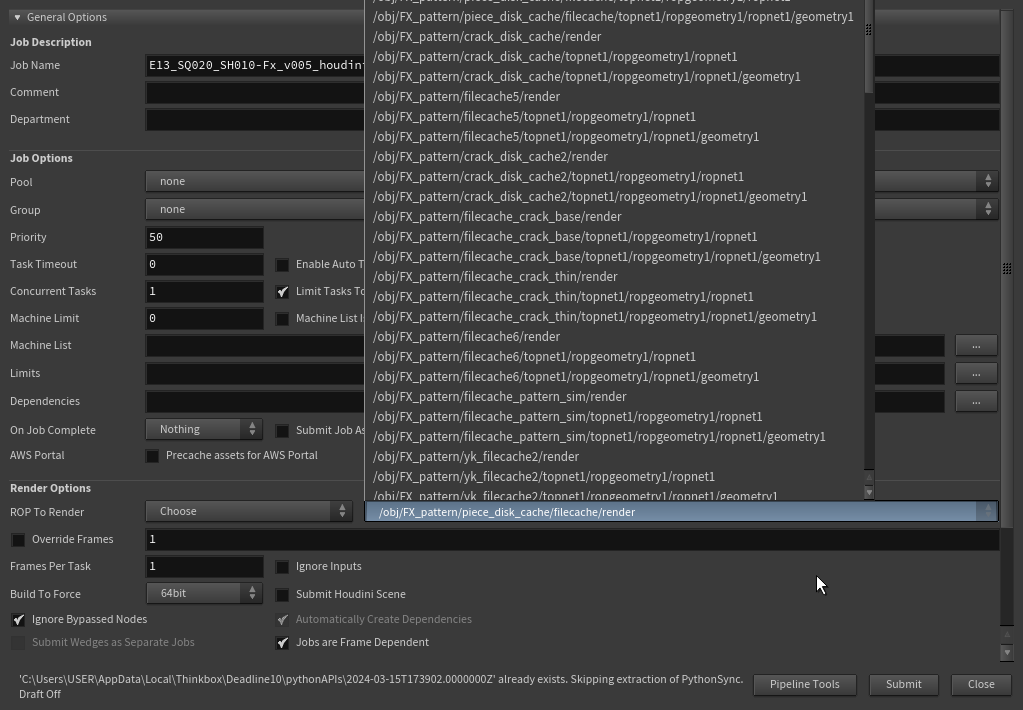The image size is (1023, 710).
Task: Click the dropdown list scroll up arrow
Action: tap(868, 478)
